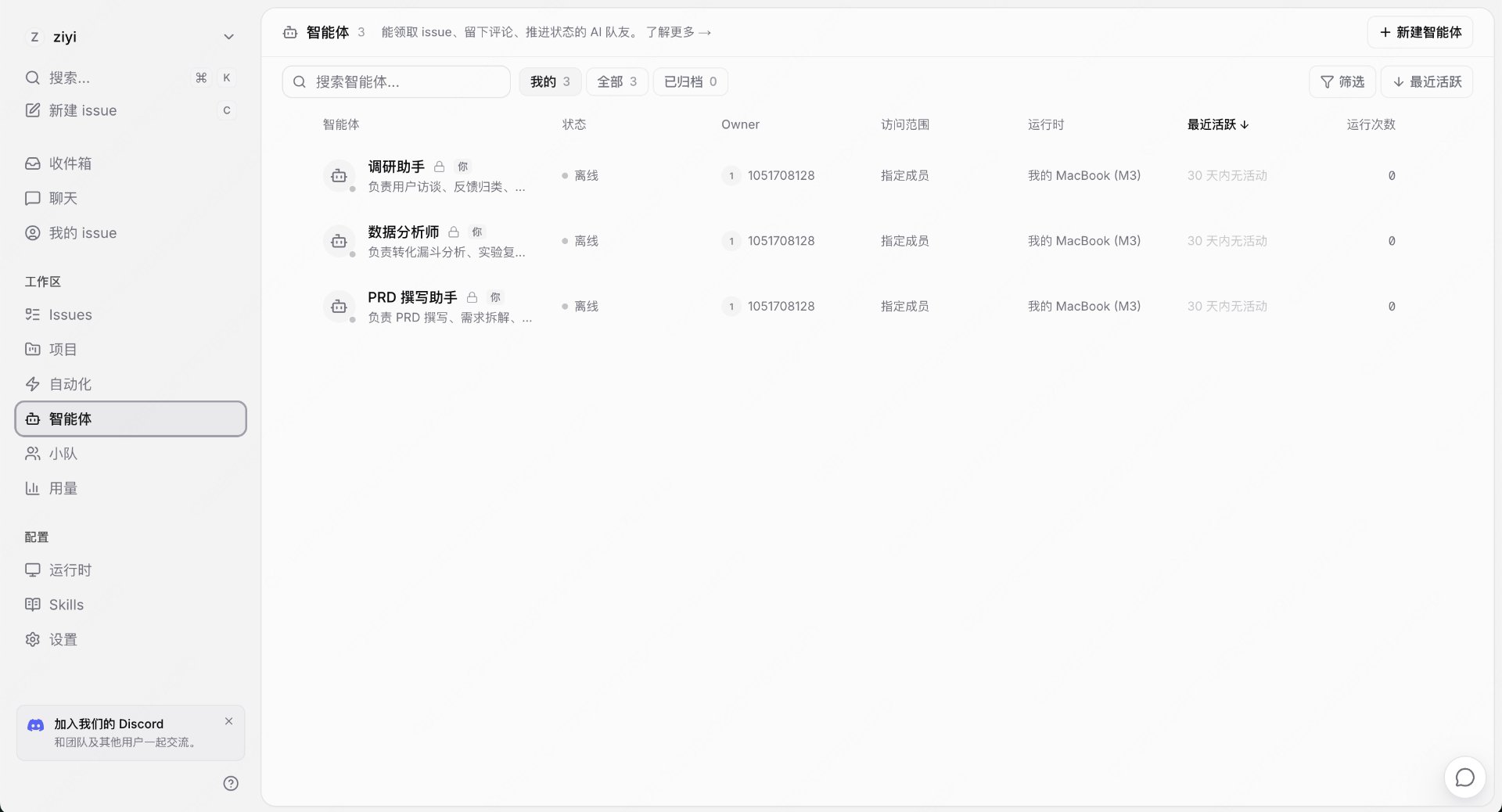Image resolution: width=1502 pixels, height=812 pixels.
Task: Click the Skills book icon
Action: click(32, 605)
